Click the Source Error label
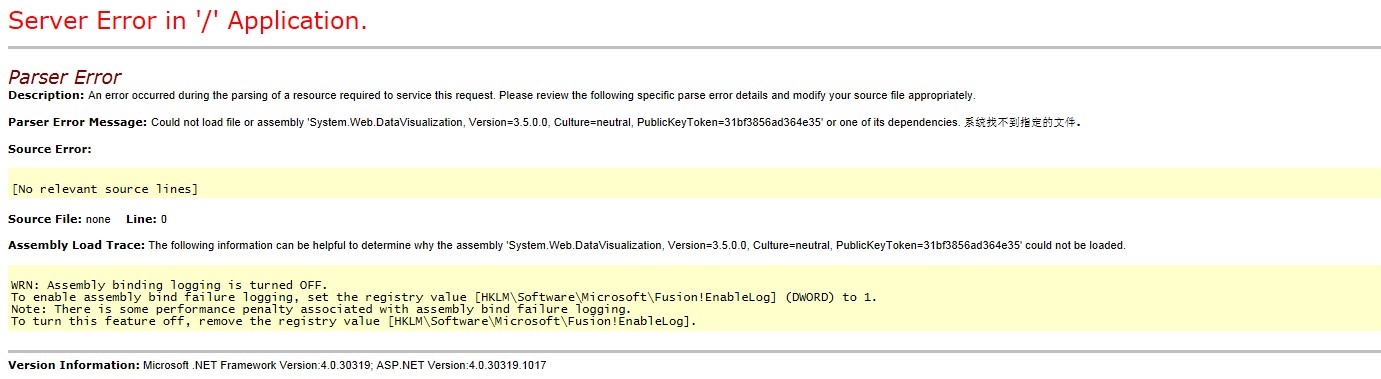The image size is (1381, 379). pos(50,149)
